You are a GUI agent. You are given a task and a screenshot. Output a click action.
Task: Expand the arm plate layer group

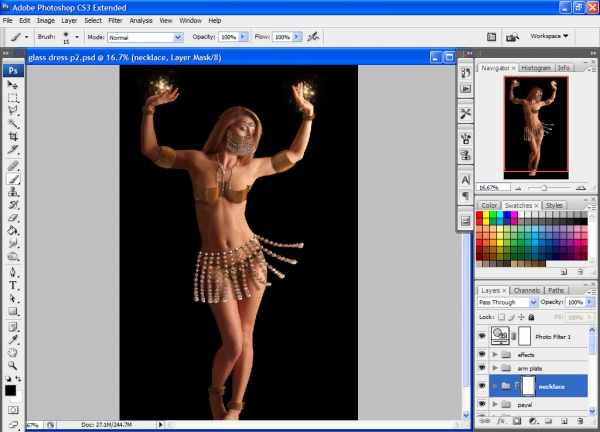click(x=495, y=368)
